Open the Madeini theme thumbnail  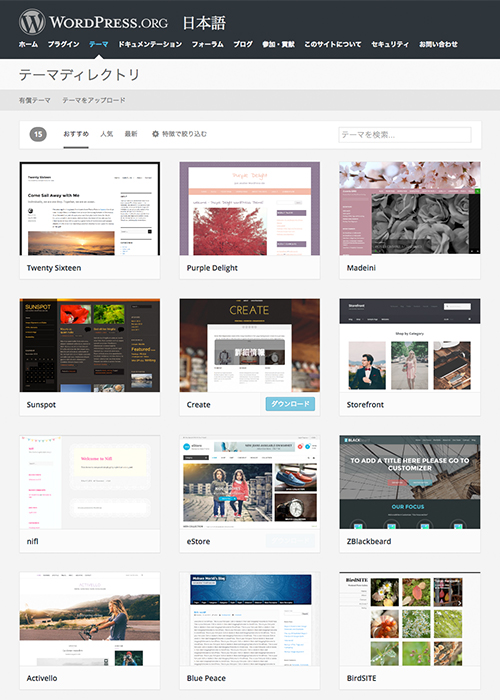pyautogui.click(x=410, y=208)
